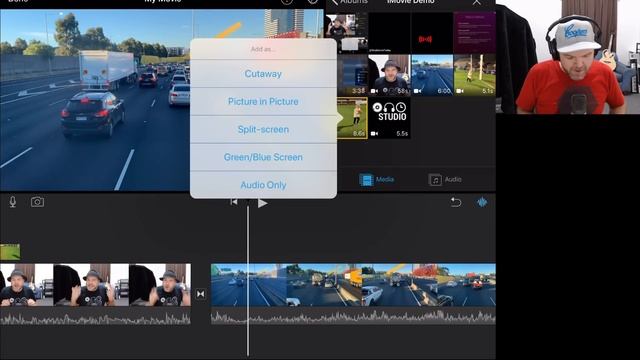Play the movie preview
This screenshot has width=640, height=360.
click(262, 203)
